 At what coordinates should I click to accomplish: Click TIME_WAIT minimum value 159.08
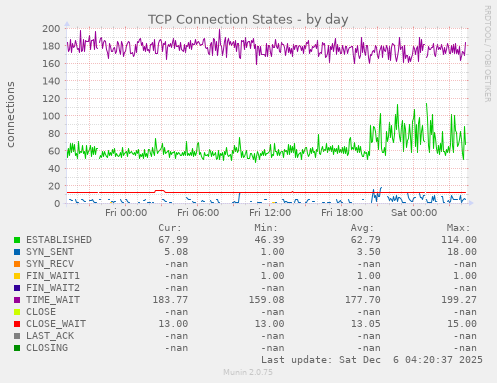click(x=267, y=300)
